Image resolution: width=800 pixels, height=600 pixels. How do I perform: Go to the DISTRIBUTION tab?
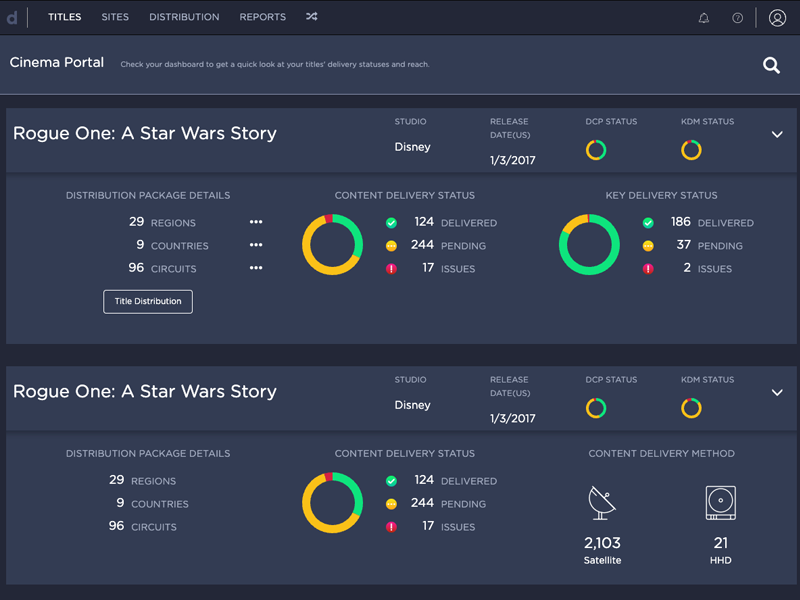184,17
